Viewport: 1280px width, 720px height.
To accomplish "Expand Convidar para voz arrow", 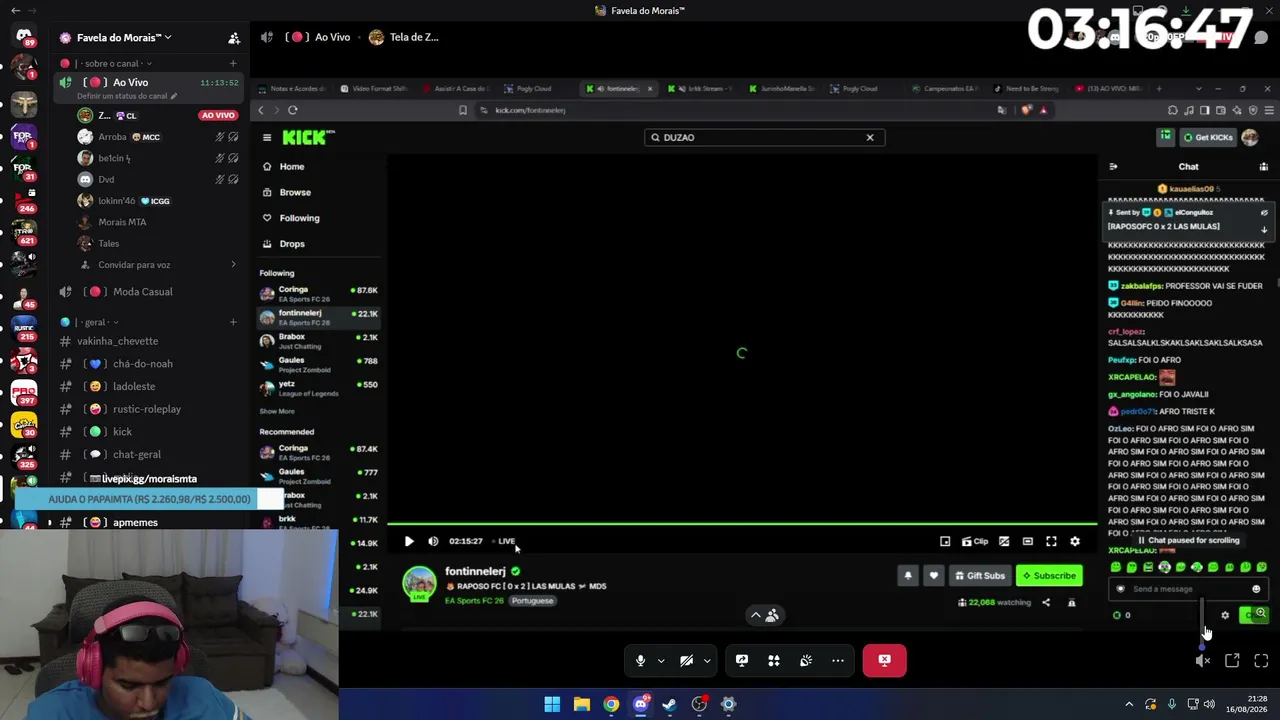I will tap(233, 265).
